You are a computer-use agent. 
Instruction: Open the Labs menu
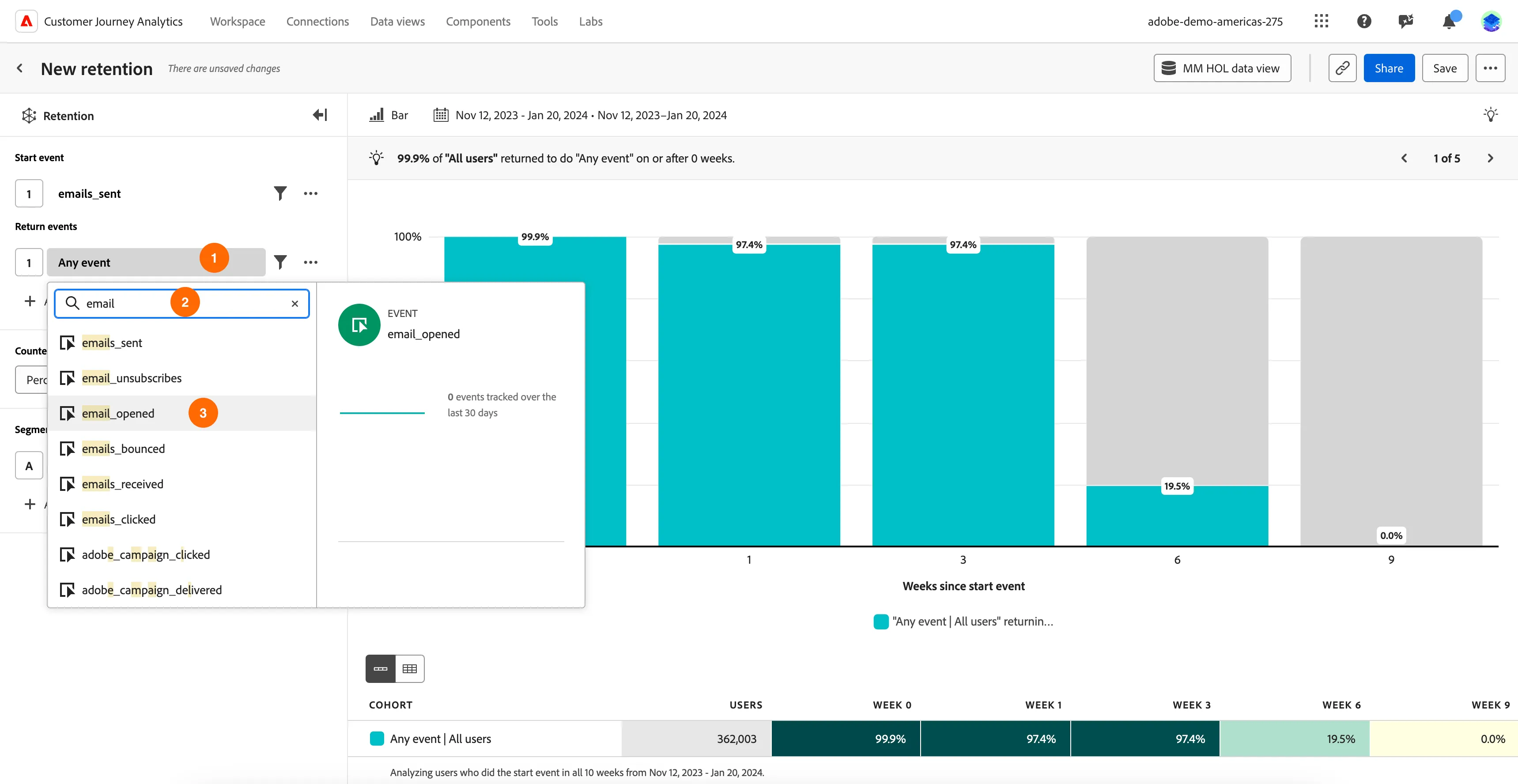coord(590,21)
